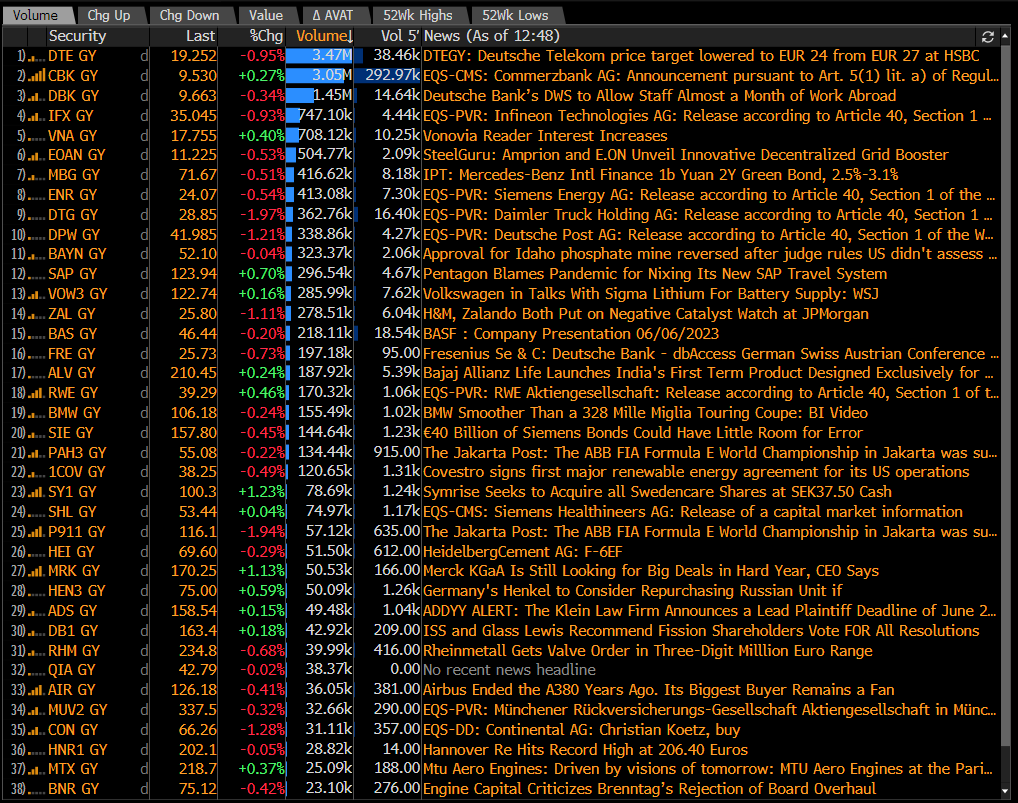The height and width of the screenshot is (803, 1018).
Task: Sort by the Vol 5' column header
Action: pyautogui.click(x=399, y=36)
